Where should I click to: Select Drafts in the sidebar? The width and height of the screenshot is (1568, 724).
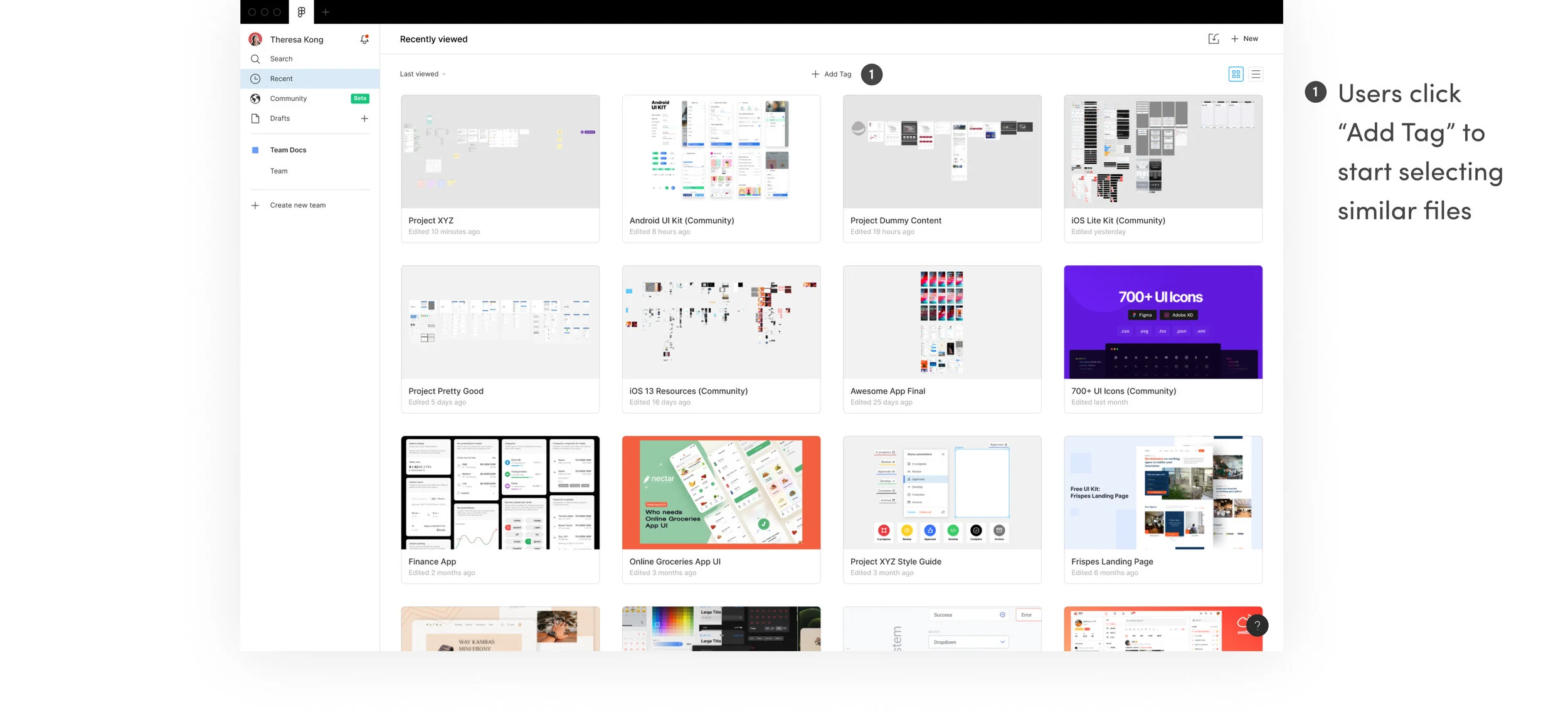click(280, 118)
